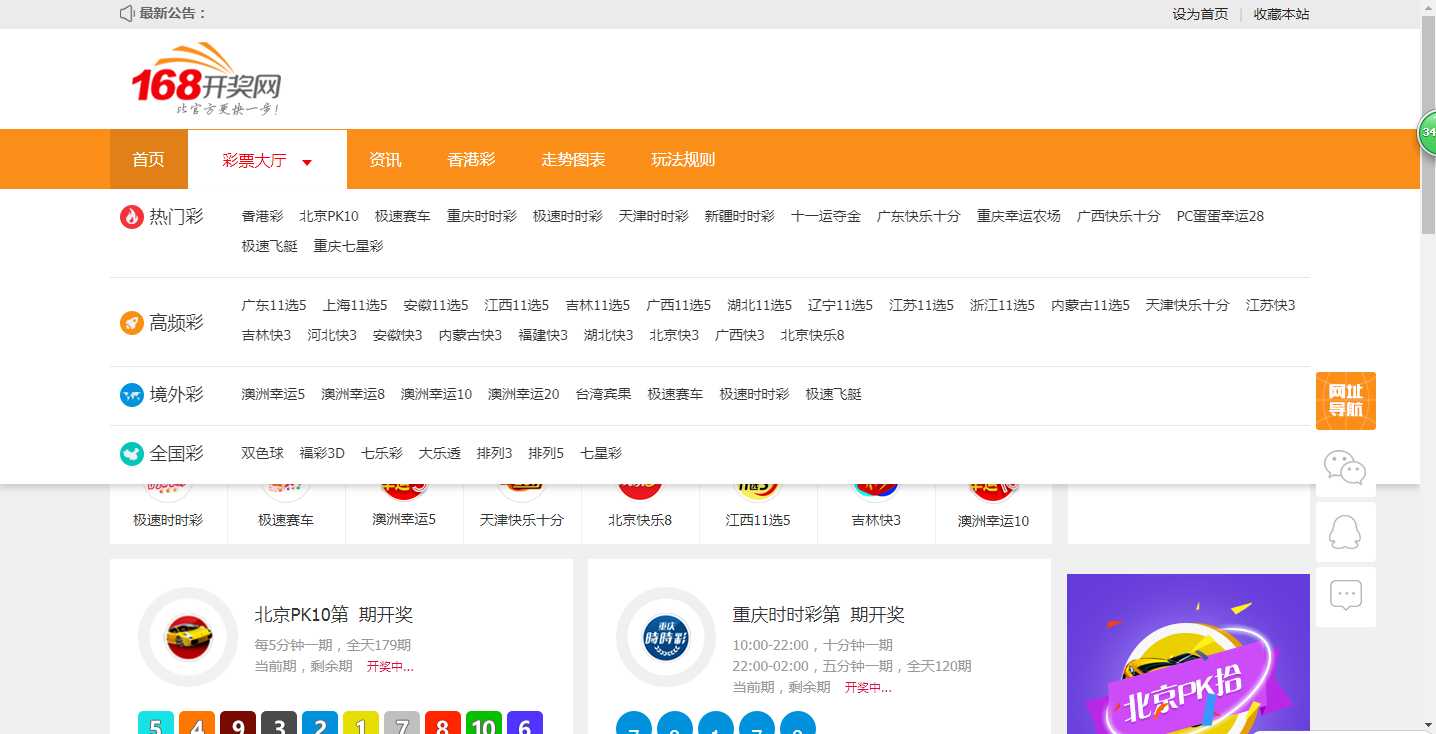This screenshot has width=1436, height=734.
Task: Click the 境外彩 globe icon
Action: click(131, 395)
